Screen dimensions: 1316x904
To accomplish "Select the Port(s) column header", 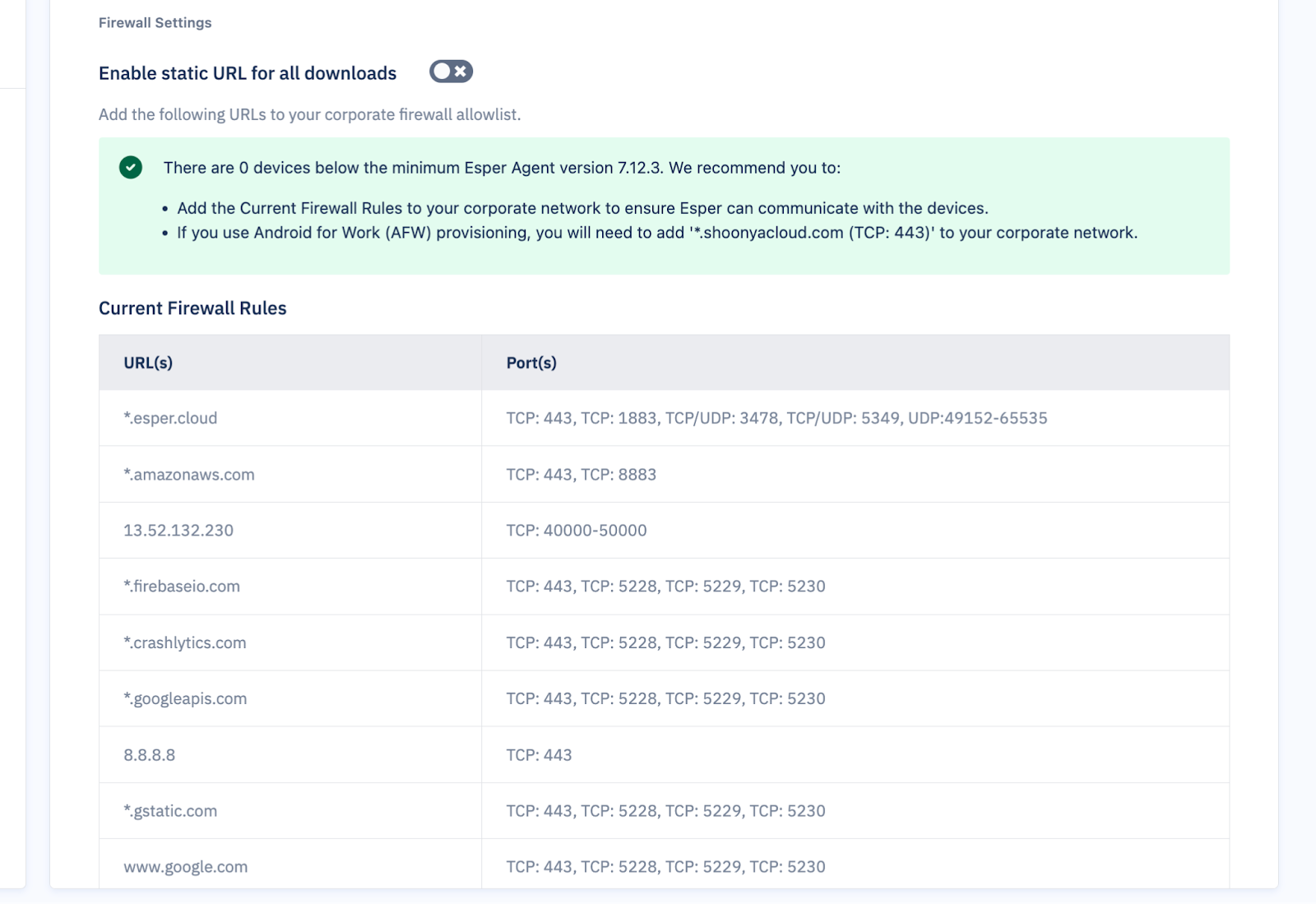I will 531,362.
